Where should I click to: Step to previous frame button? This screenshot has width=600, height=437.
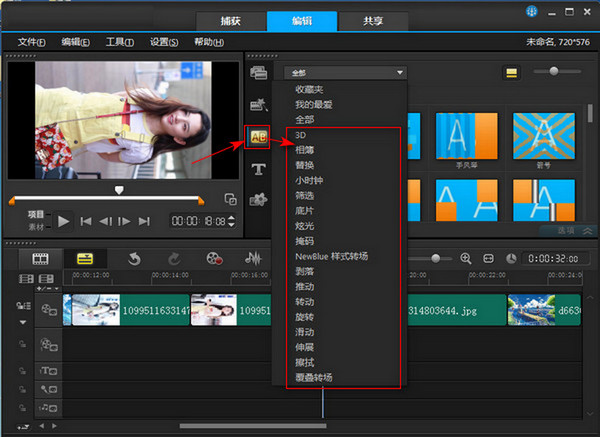point(106,221)
